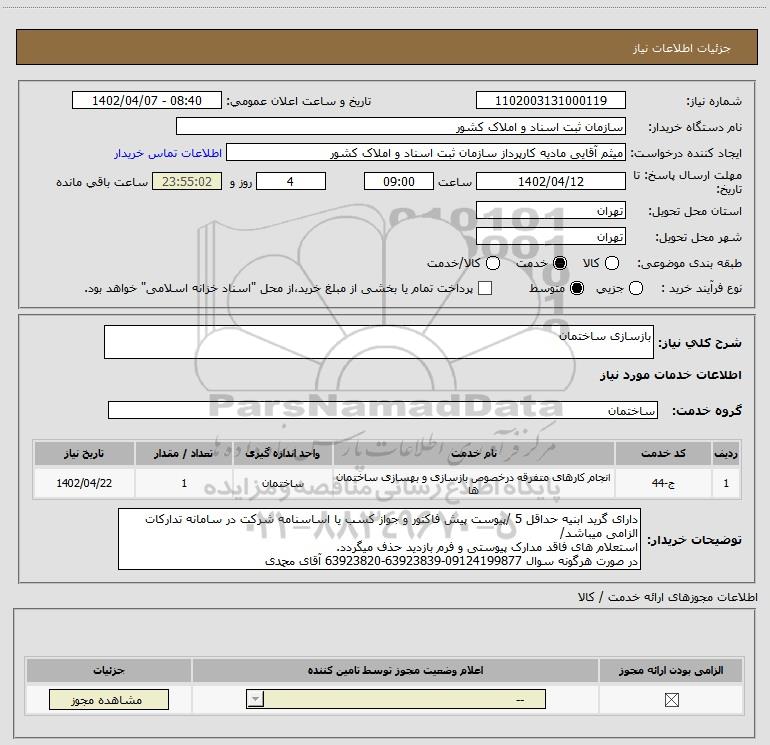Viewport: 770px width, 745px height.
Task: Click the need number field 1102003131000119
Action: [550, 100]
